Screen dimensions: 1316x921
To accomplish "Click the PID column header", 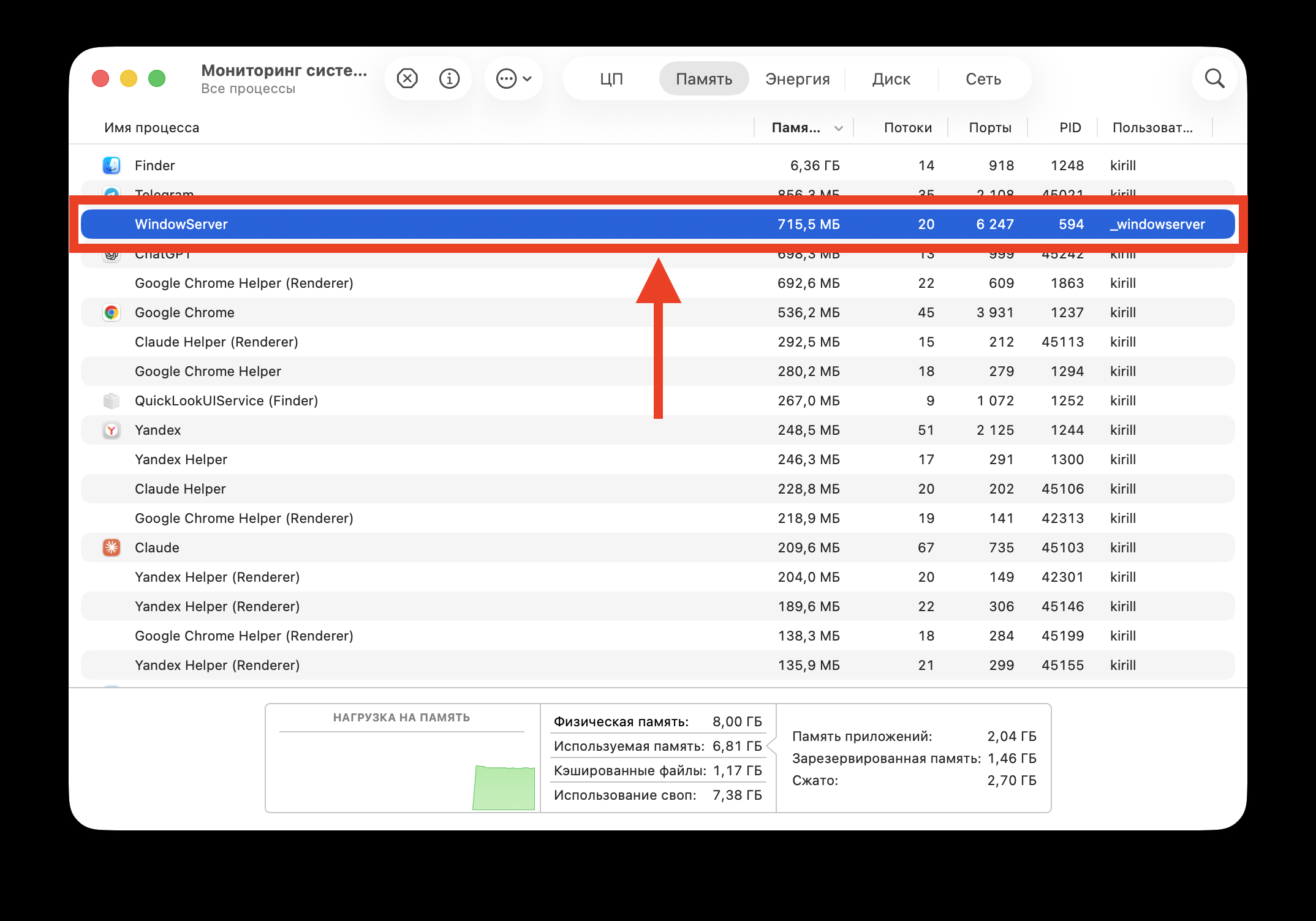I will [x=1070, y=128].
